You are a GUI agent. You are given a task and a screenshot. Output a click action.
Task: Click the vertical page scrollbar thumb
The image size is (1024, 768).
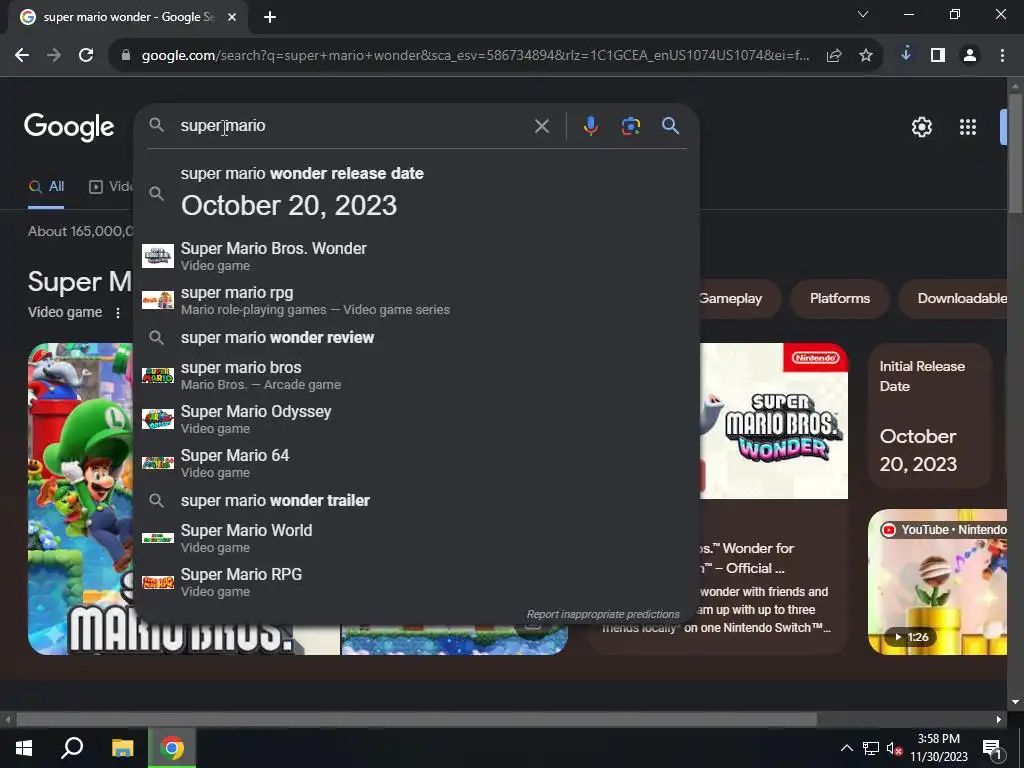pos(1015,153)
